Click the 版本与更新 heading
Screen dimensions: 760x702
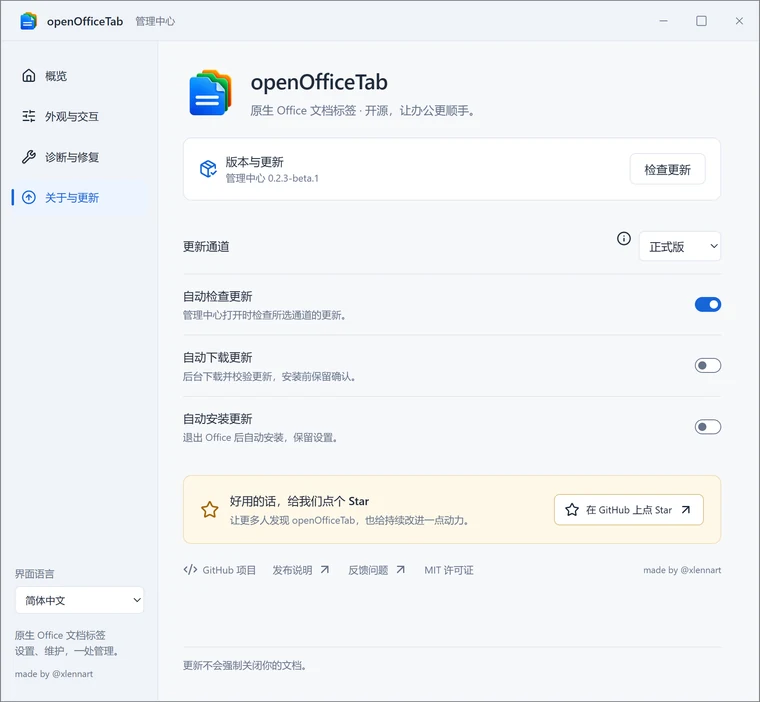pos(254,161)
